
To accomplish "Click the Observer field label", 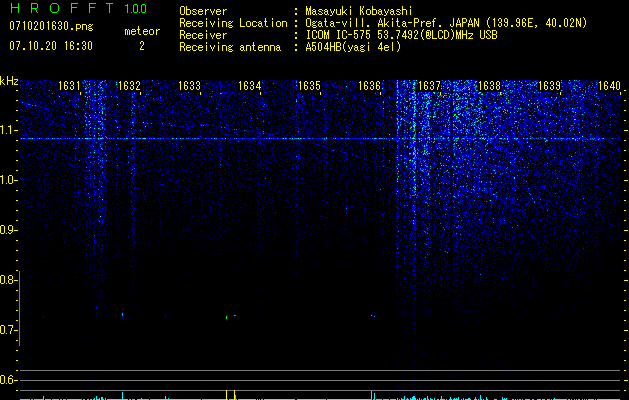I will (x=203, y=11).
